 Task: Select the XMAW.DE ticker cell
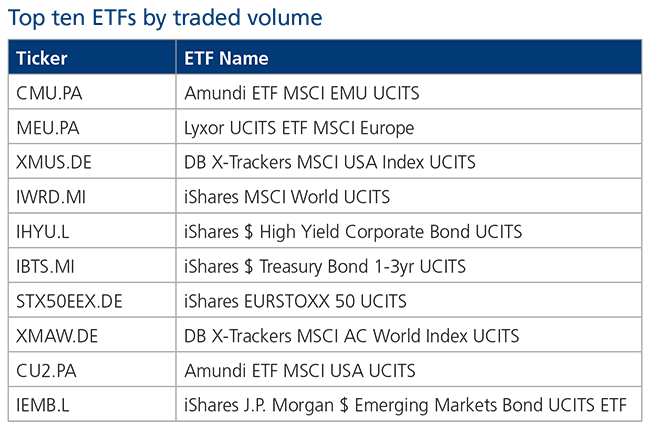click(x=92, y=336)
